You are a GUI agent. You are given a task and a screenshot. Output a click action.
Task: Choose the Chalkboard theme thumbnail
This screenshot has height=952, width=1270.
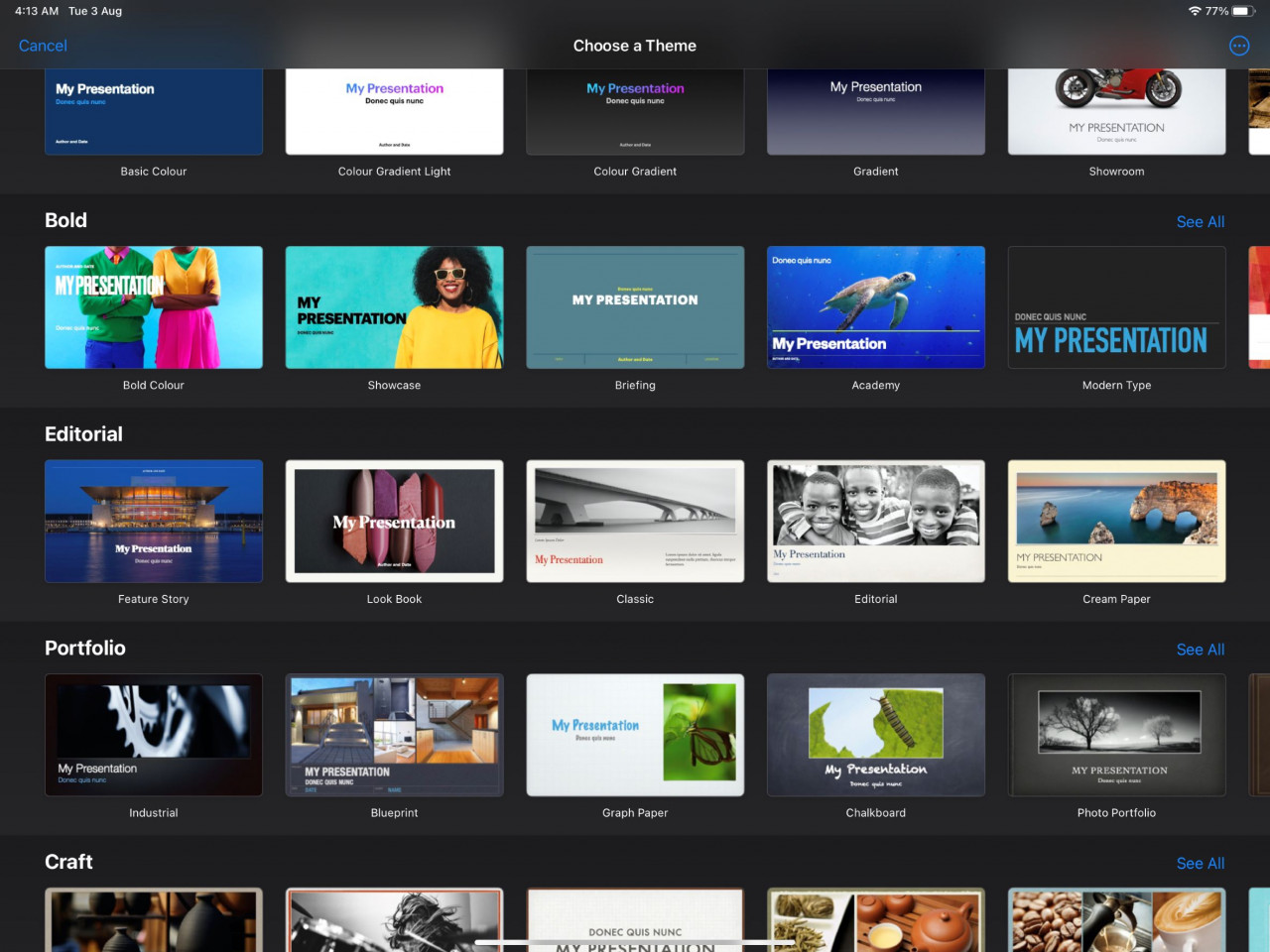point(876,735)
